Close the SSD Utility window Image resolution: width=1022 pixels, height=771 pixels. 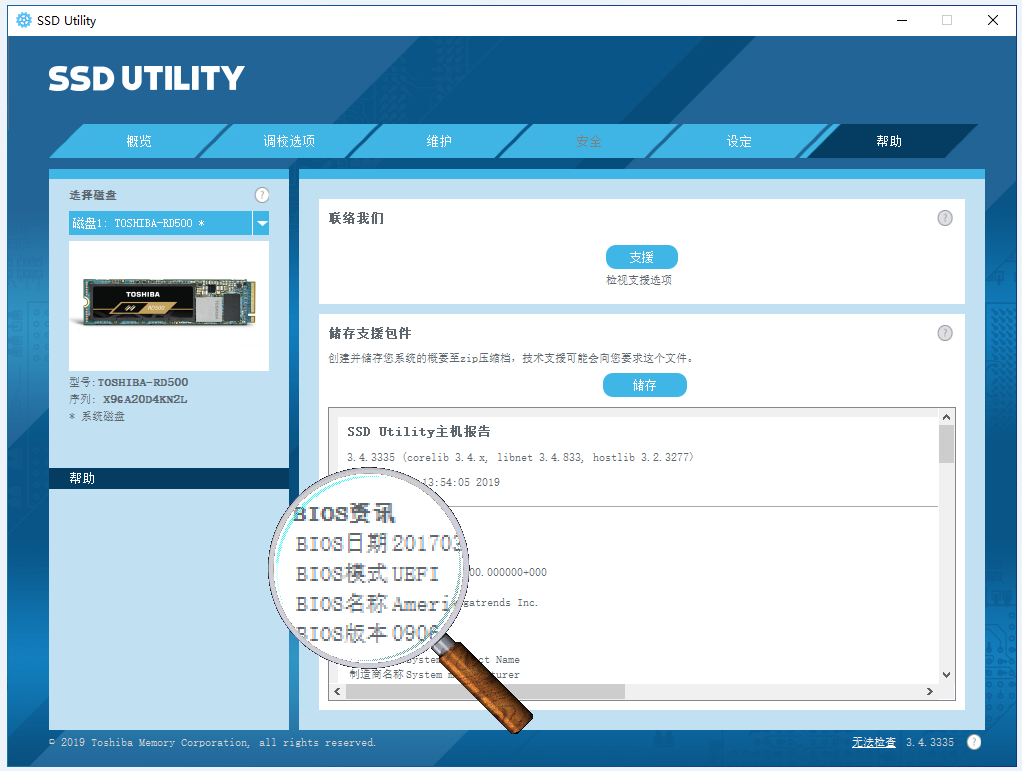click(x=993, y=20)
